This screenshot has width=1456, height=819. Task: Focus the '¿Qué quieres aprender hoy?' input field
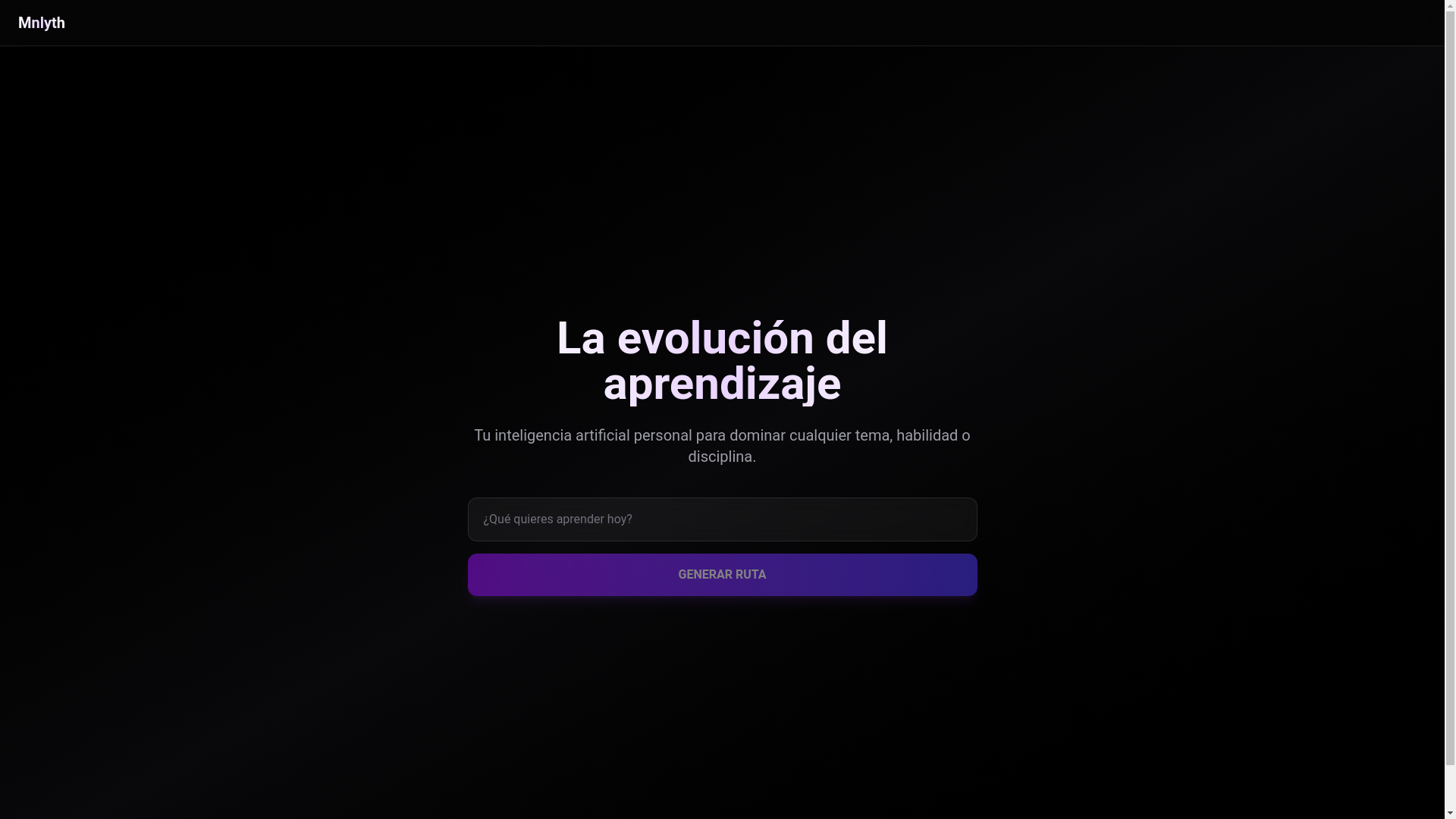[x=722, y=519]
